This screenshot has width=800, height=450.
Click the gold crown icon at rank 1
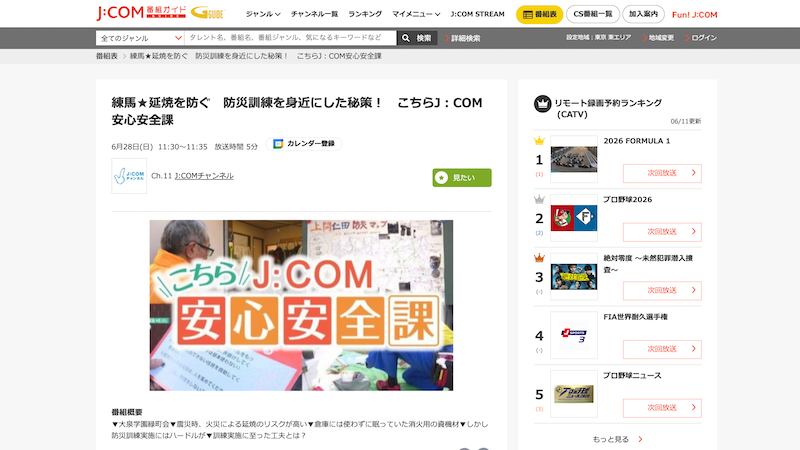pos(539,141)
